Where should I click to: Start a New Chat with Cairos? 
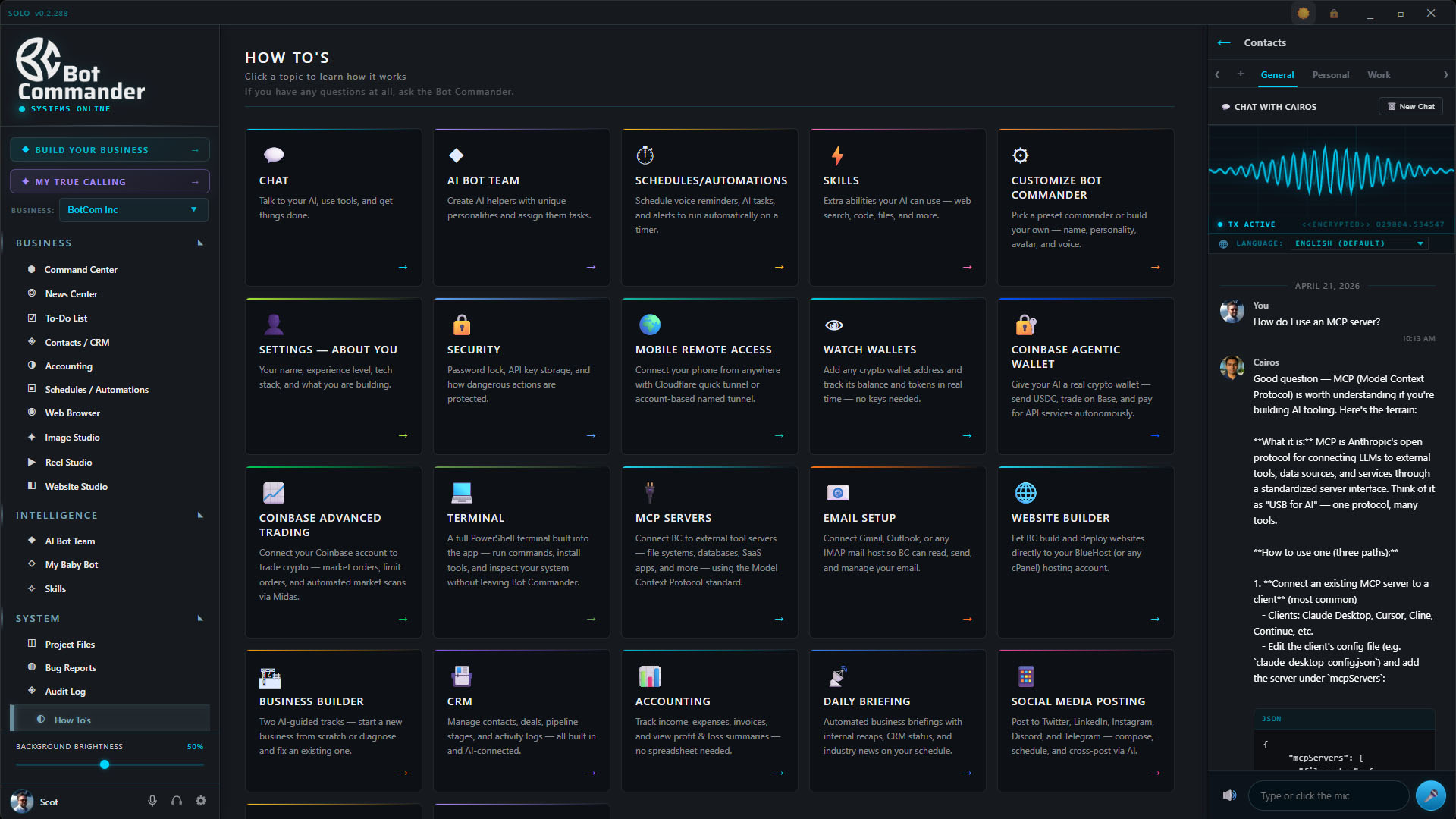pyautogui.click(x=1410, y=107)
